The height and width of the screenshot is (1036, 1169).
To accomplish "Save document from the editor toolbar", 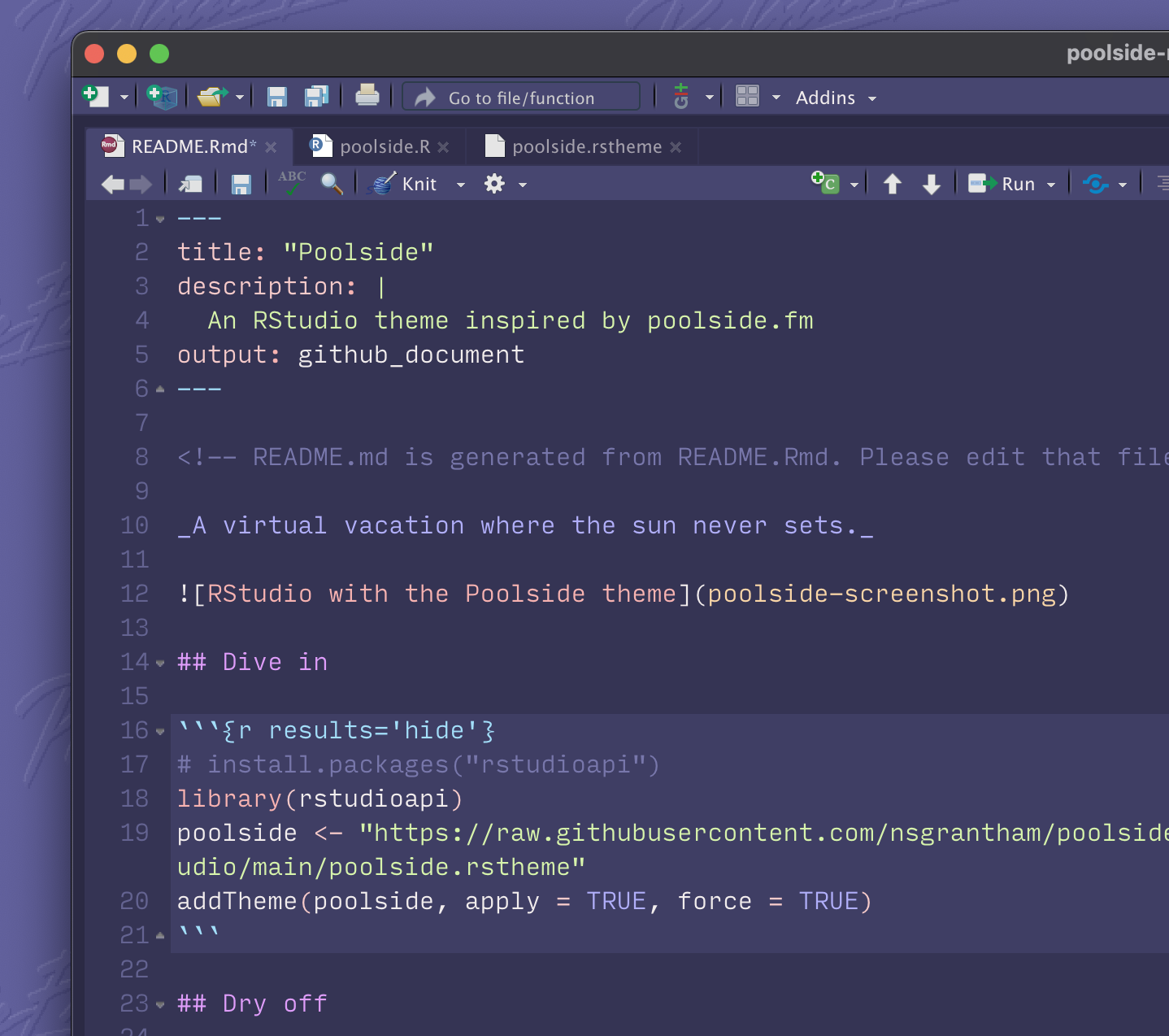I will 241,185.
